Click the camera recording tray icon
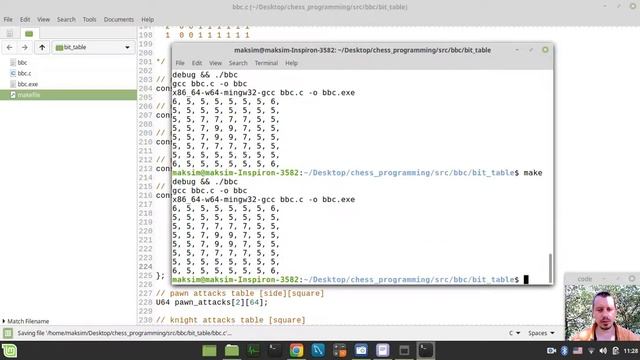This screenshot has height=360, width=640. click(551, 351)
